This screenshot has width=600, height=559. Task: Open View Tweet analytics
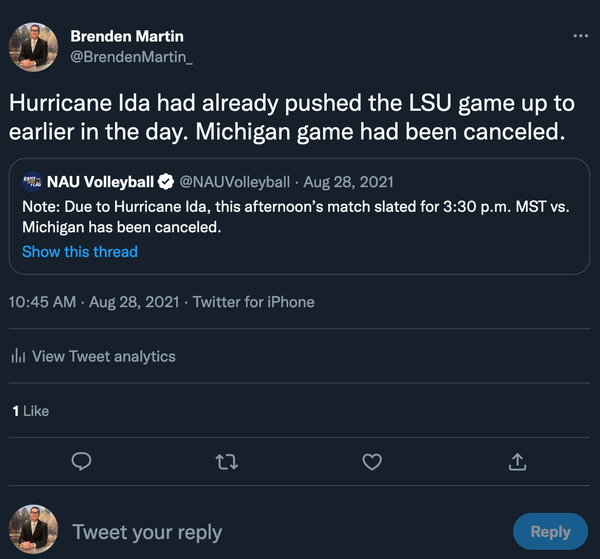coord(103,357)
